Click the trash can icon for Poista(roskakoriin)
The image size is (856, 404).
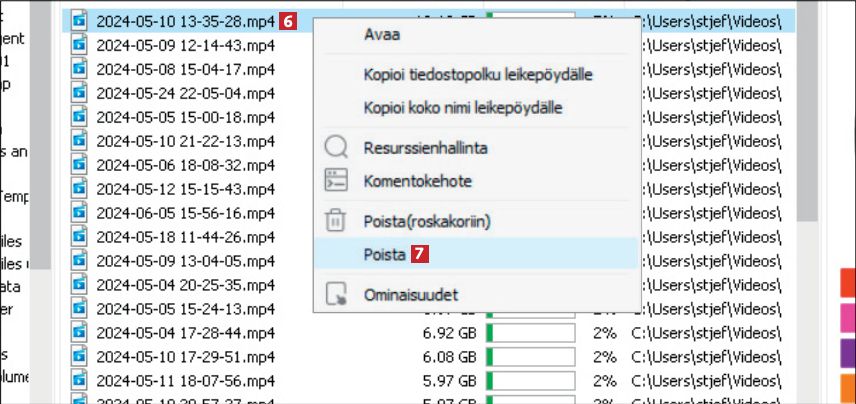click(336, 220)
